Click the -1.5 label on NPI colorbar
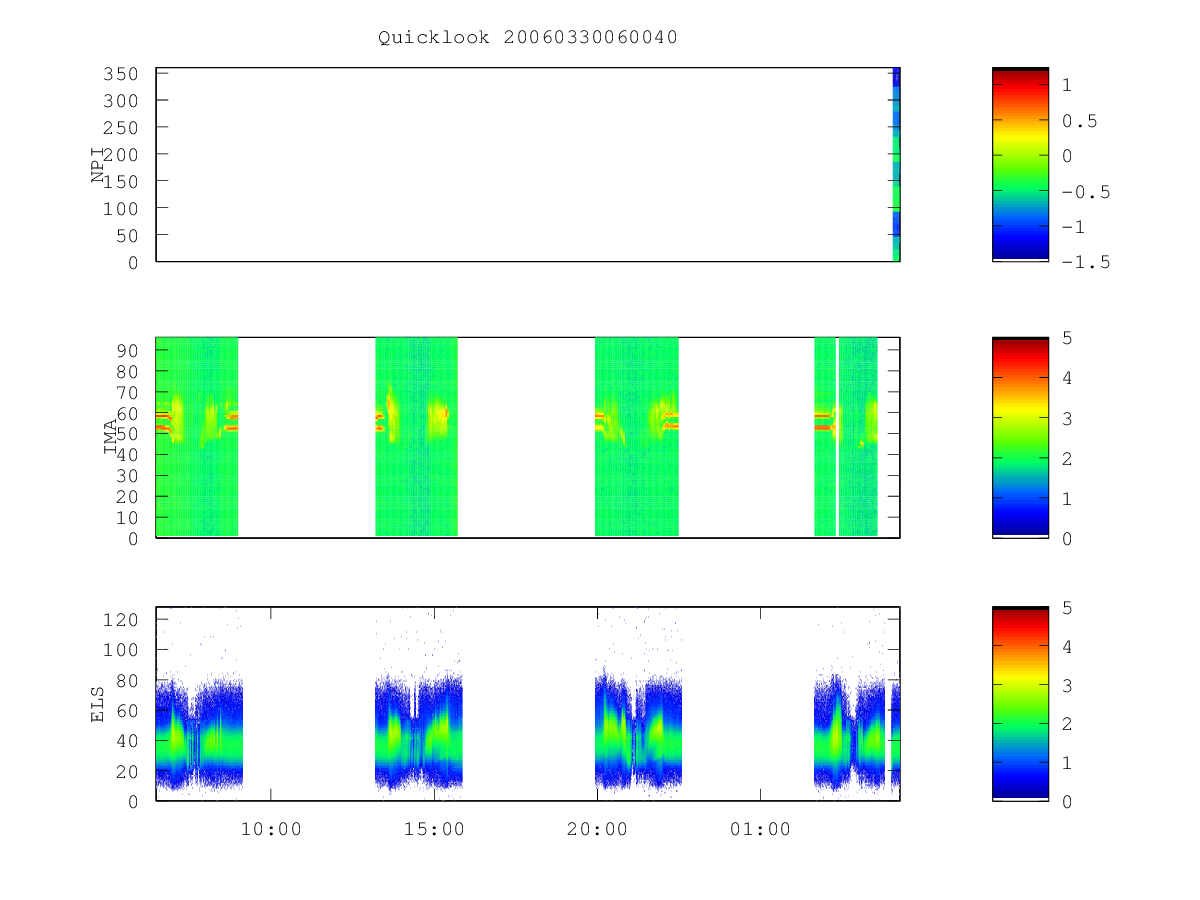Image resolution: width=1200 pixels, height=900 pixels. coord(1086,262)
